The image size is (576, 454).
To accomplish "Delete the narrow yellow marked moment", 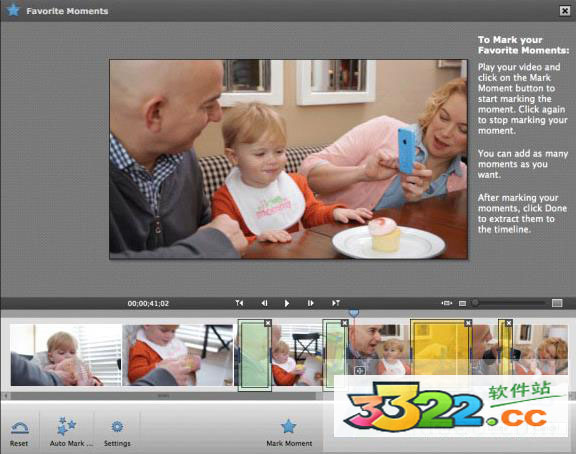I will click(508, 323).
